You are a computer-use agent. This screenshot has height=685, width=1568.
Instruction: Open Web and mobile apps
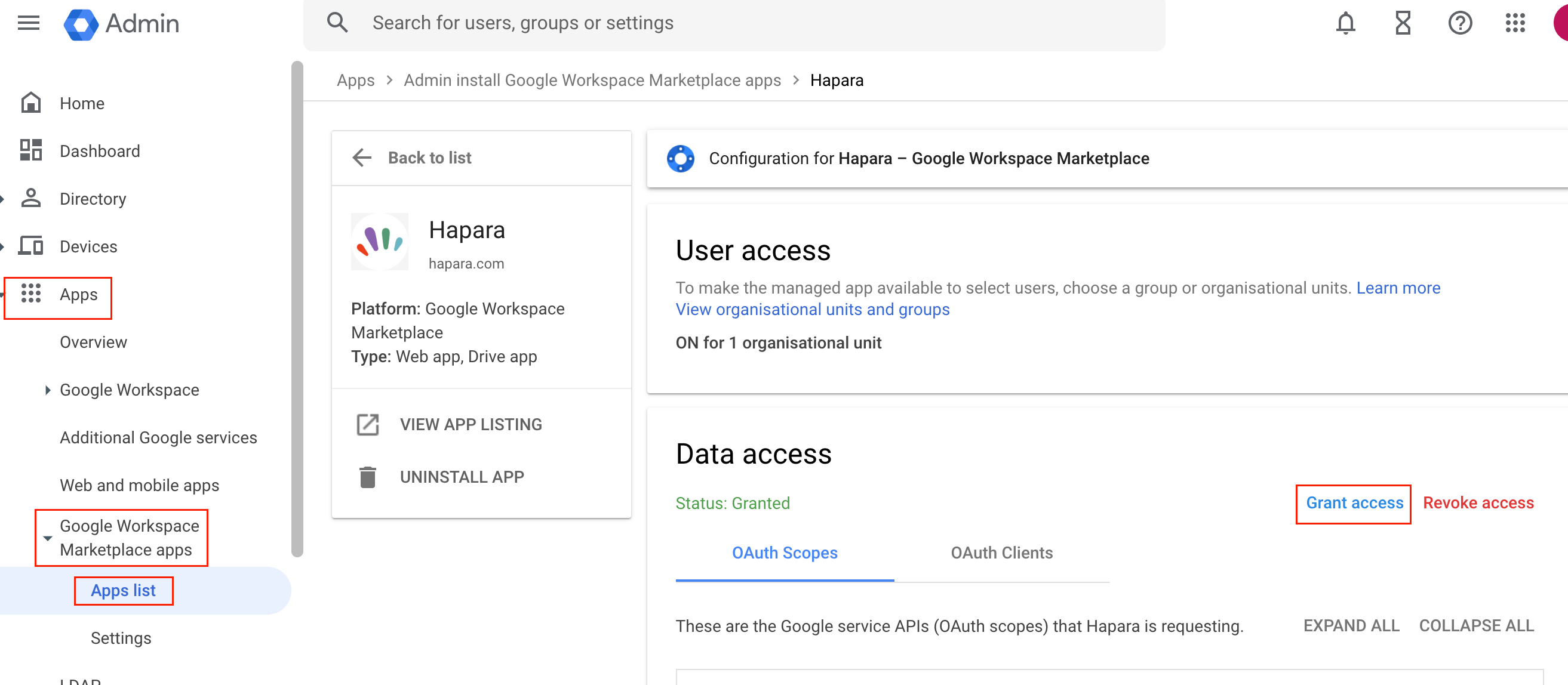click(x=139, y=485)
